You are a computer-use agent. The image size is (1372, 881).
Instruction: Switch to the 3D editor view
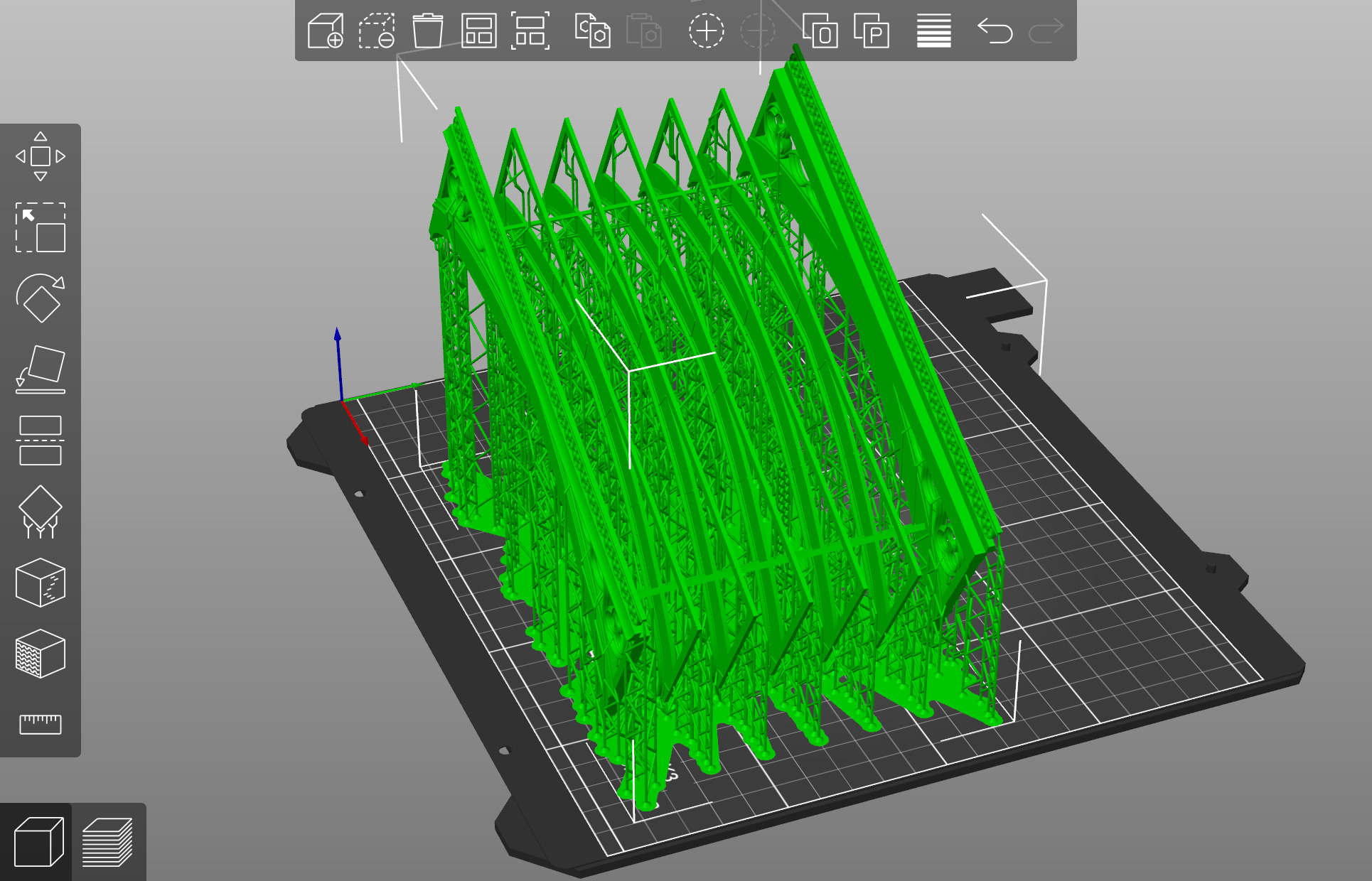[x=38, y=842]
